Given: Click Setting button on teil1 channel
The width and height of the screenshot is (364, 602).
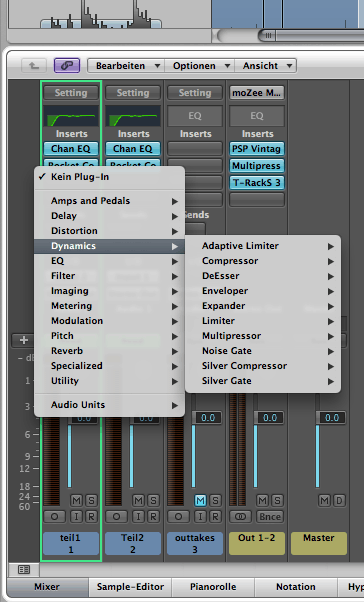Looking at the screenshot, I should click(x=71, y=93).
